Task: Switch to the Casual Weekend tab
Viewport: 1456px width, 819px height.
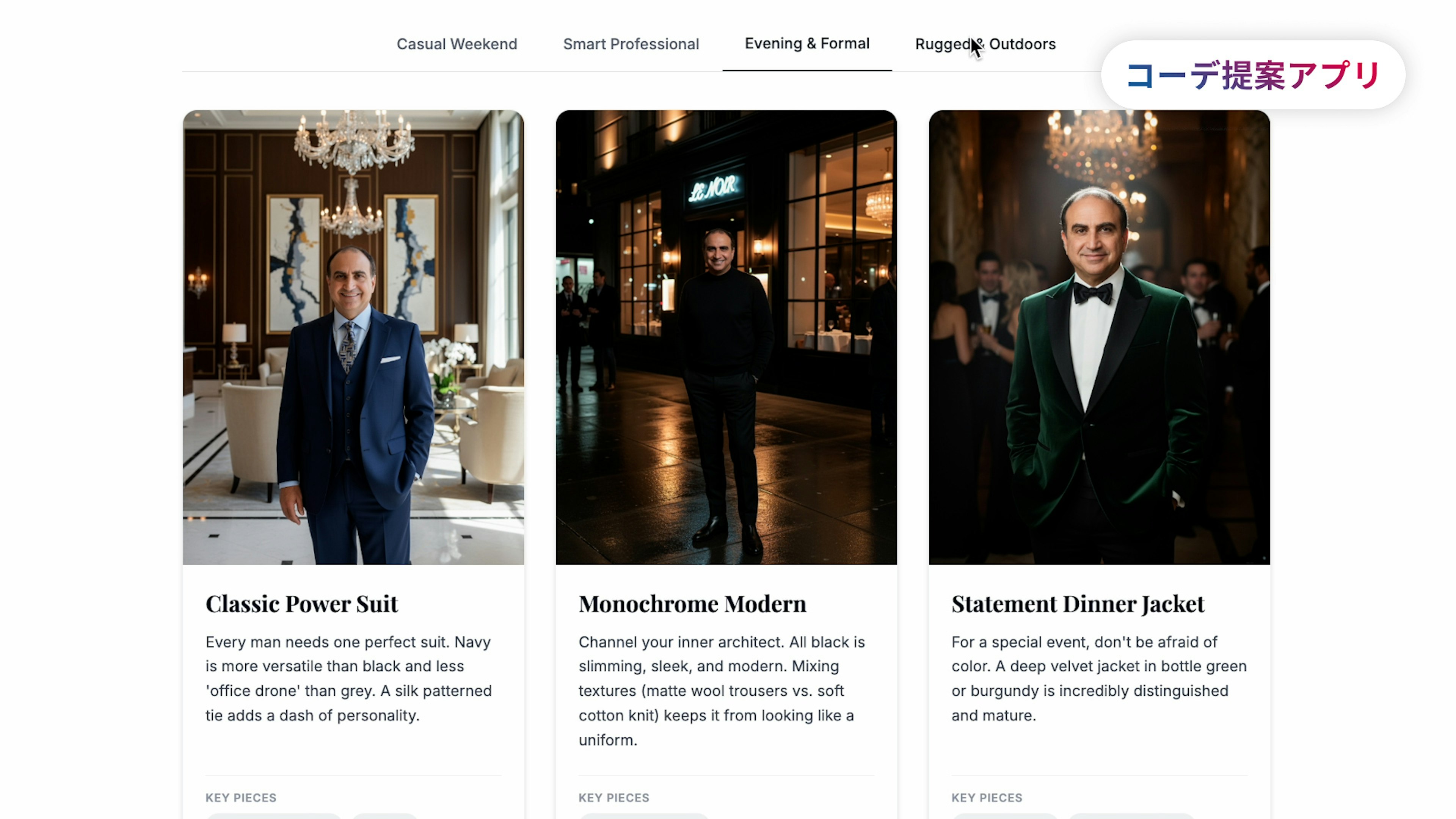Action: click(x=457, y=44)
